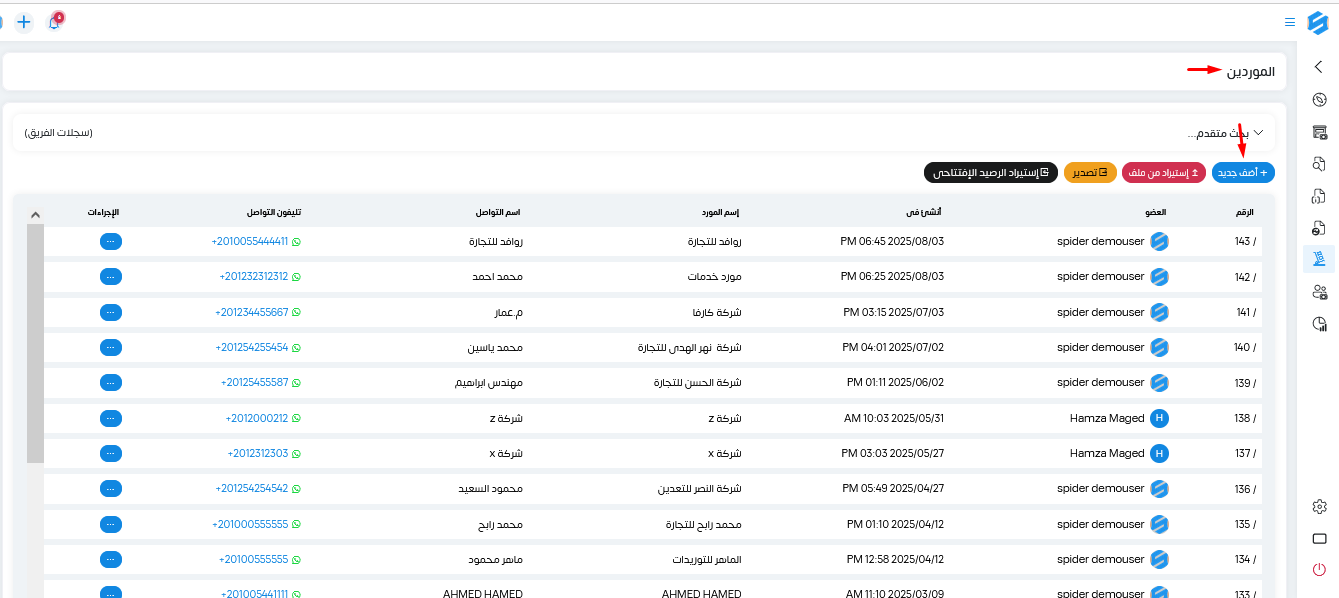Open the settings gear in the sidebar

click(1319, 507)
